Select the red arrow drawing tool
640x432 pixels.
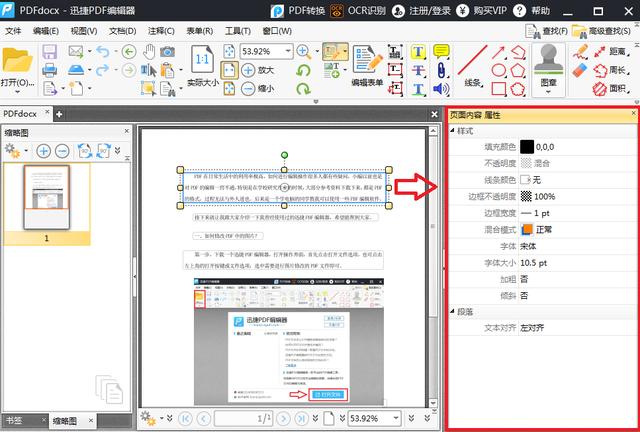click(x=498, y=52)
